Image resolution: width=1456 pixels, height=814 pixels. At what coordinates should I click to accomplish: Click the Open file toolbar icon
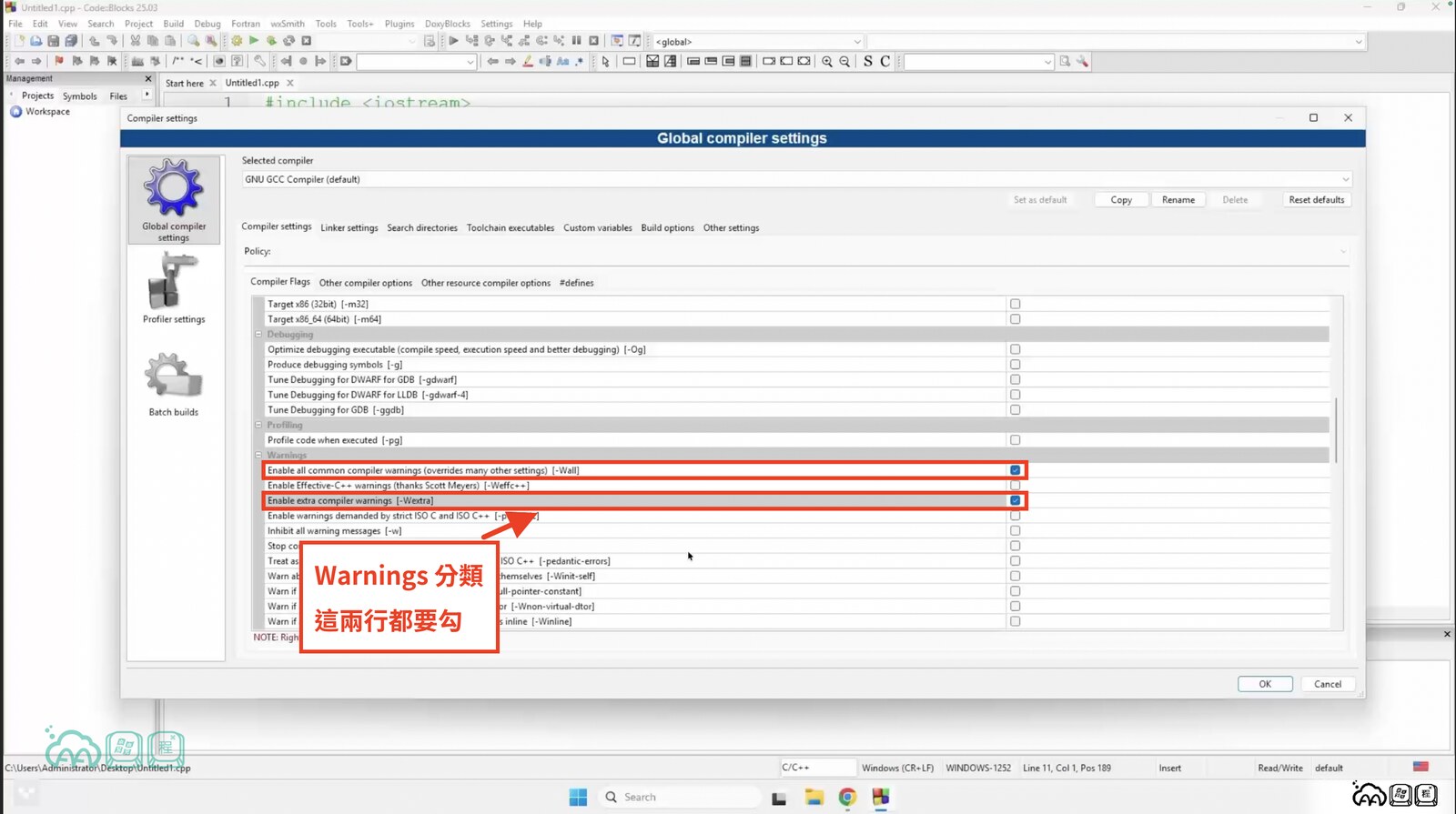pos(36,41)
